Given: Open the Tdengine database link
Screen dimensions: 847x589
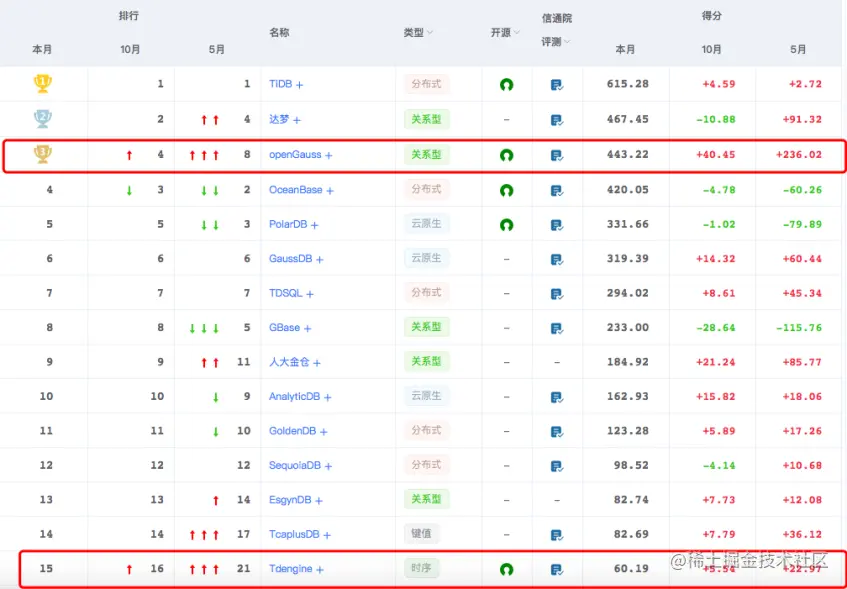Looking at the screenshot, I should click(291, 568).
